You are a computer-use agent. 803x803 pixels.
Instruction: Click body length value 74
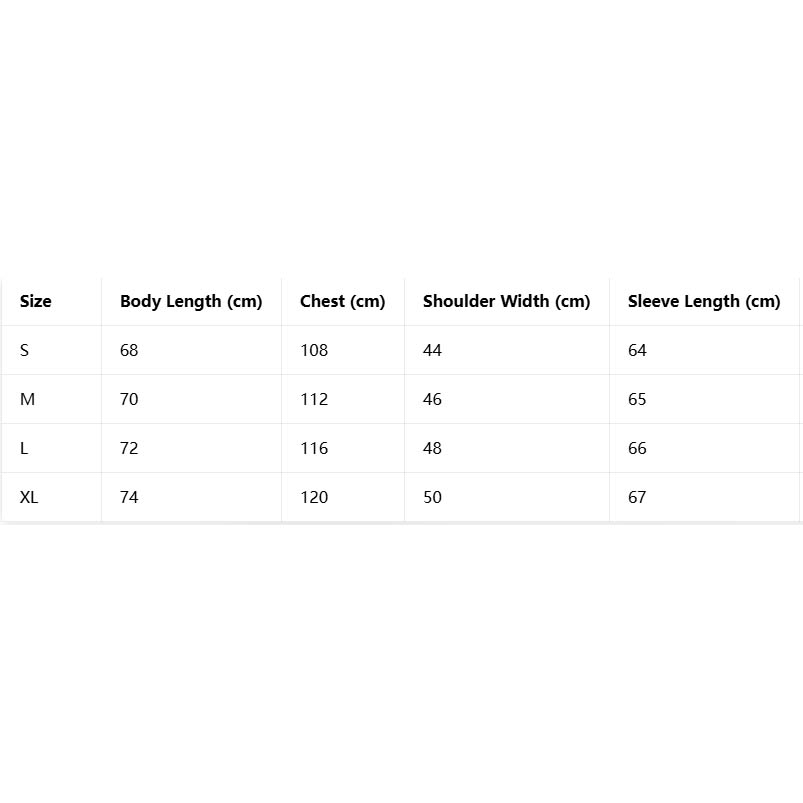pyautogui.click(x=129, y=497)
